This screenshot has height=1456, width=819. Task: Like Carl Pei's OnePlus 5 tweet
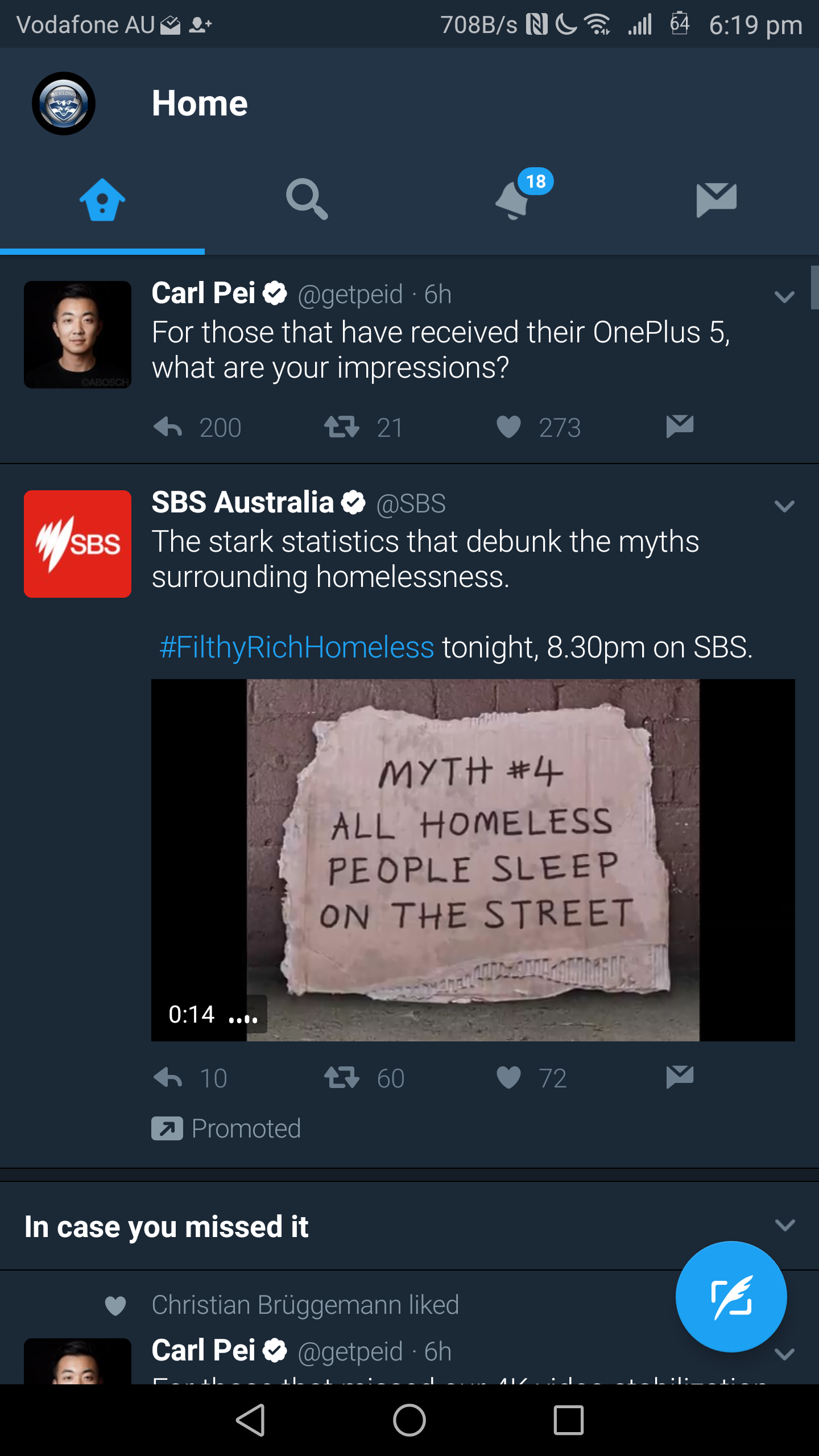[508, 427]
